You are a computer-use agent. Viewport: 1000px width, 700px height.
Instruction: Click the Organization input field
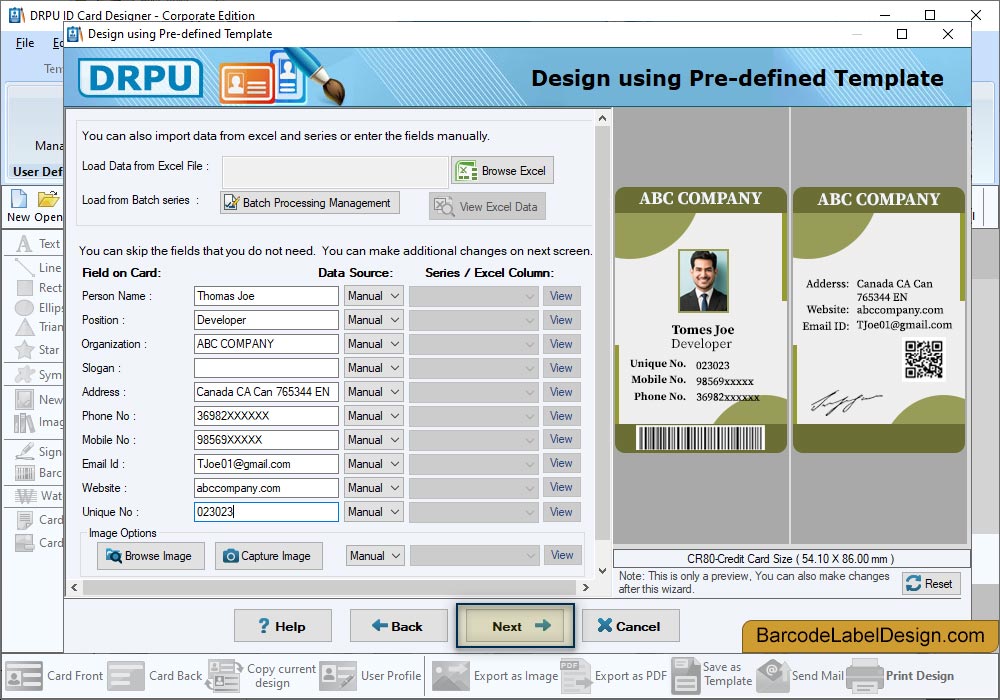266,344
